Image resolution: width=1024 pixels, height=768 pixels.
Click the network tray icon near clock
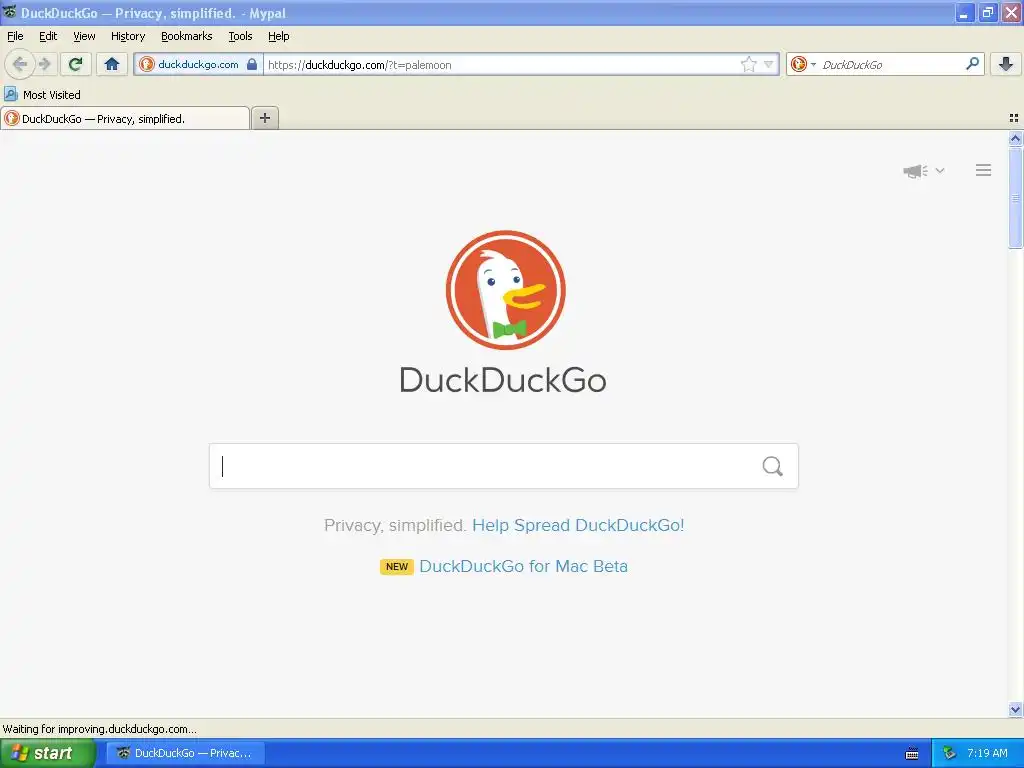click(950, 753)
